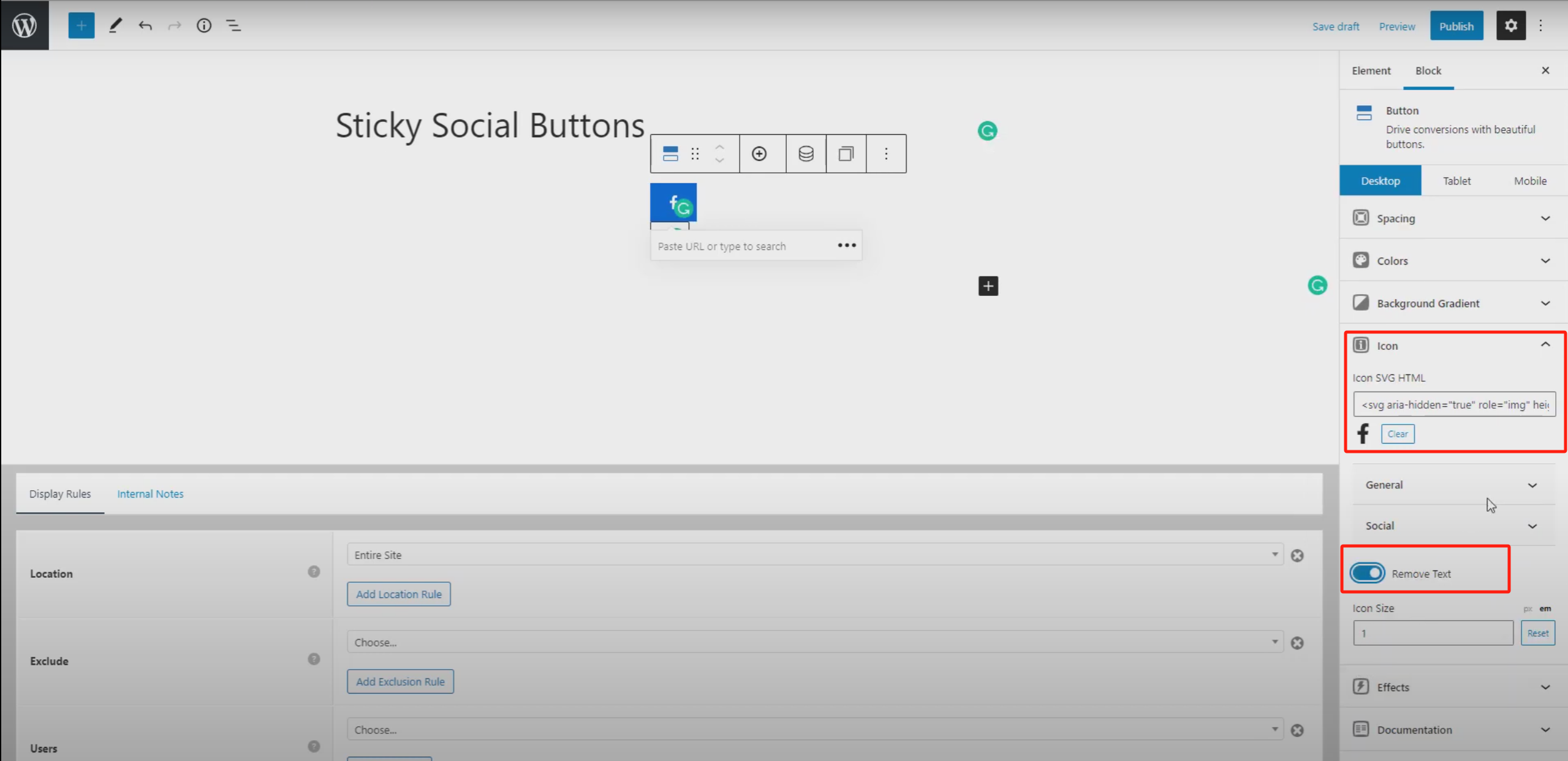
Task: Expand the Colors section
Action: pyautogui.click(x=1452, y=260)
